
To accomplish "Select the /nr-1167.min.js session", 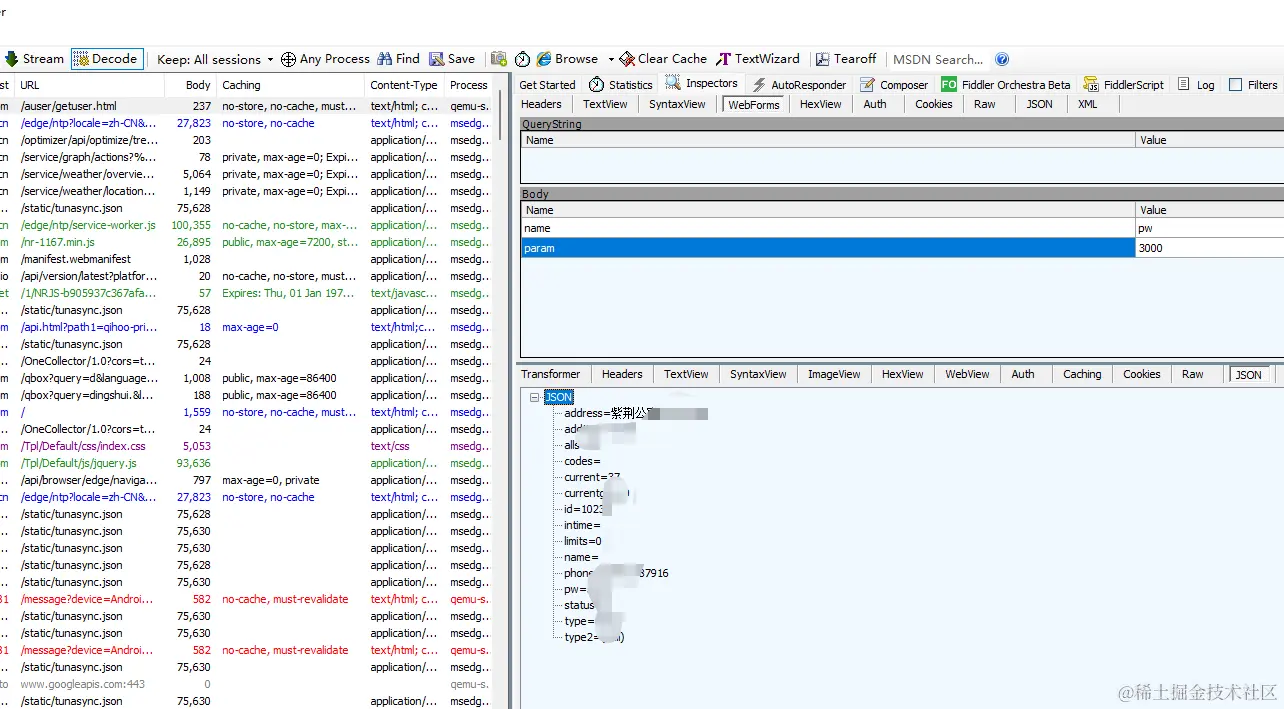I will 246,242.
